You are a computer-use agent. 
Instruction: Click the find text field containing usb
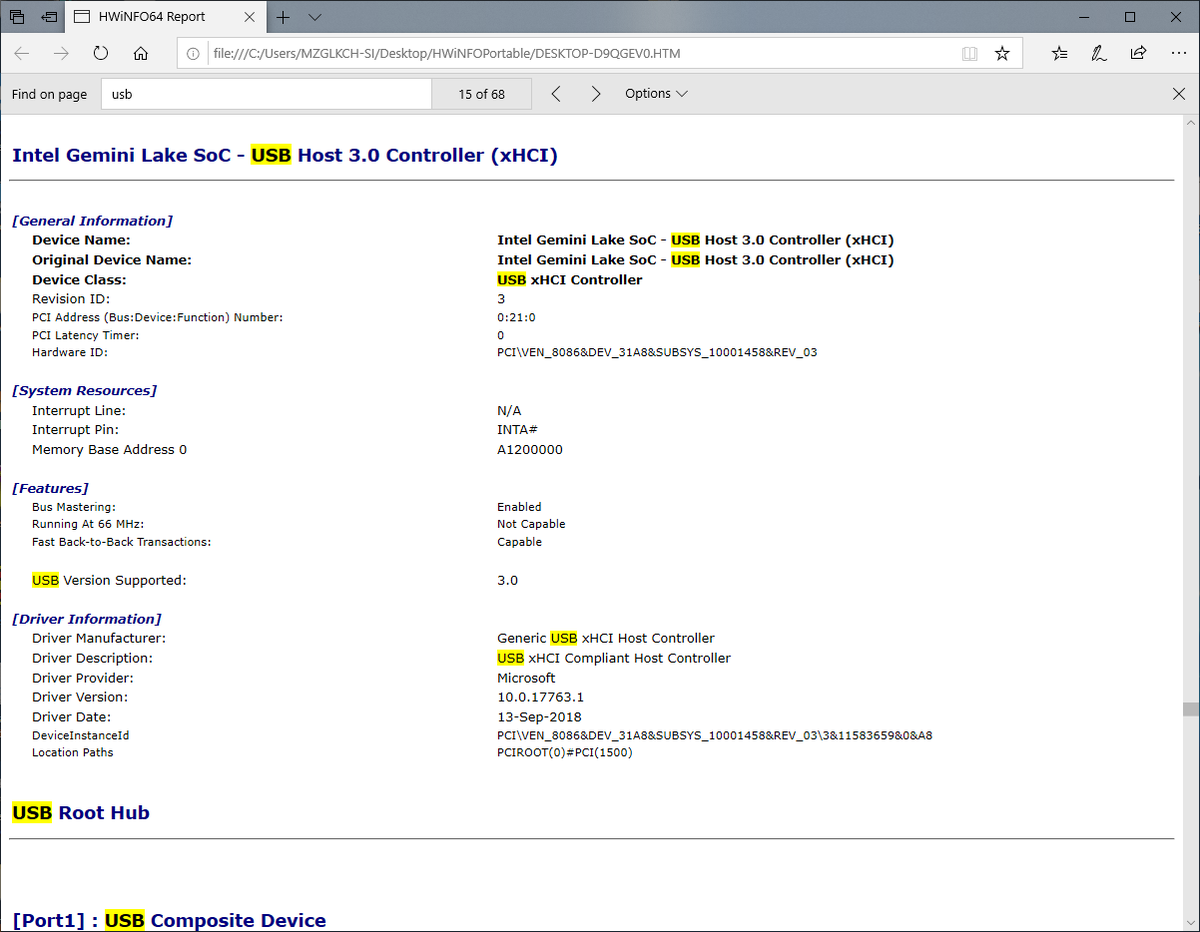point(266,94)
